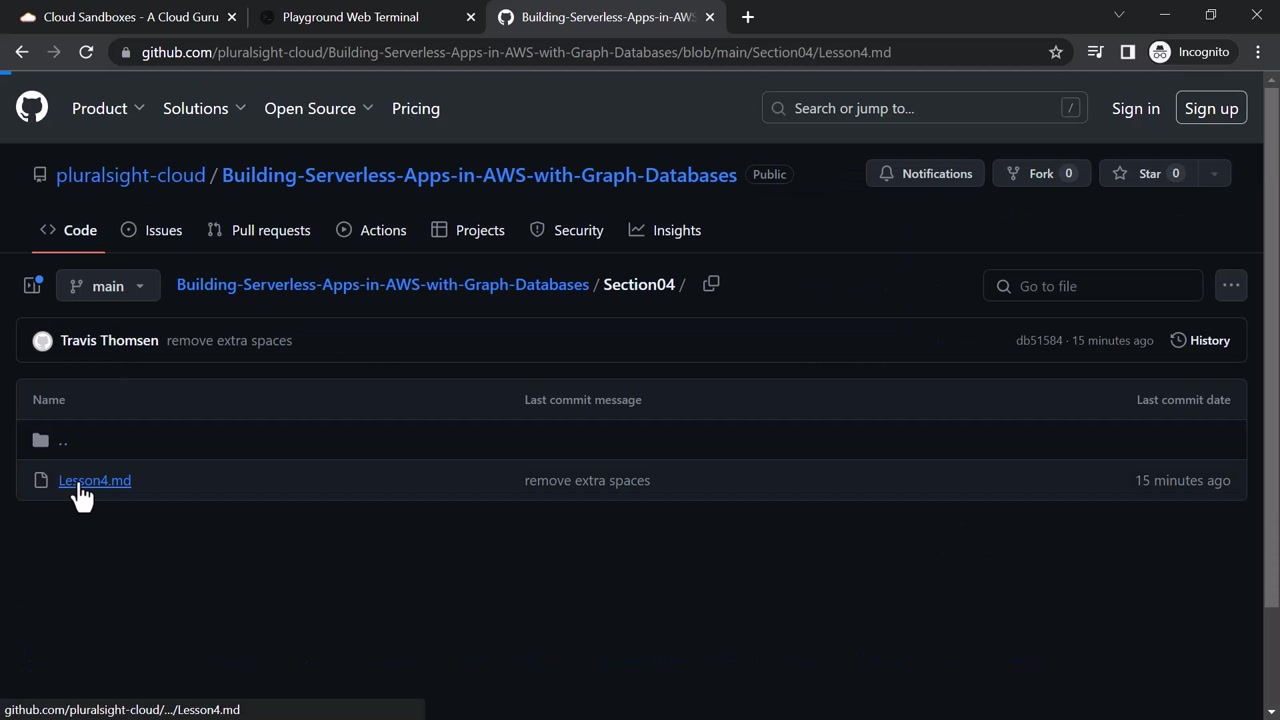Switch to the Issues tab
The width and height of the screenshot is (1280, 720).
click(152, 230)
